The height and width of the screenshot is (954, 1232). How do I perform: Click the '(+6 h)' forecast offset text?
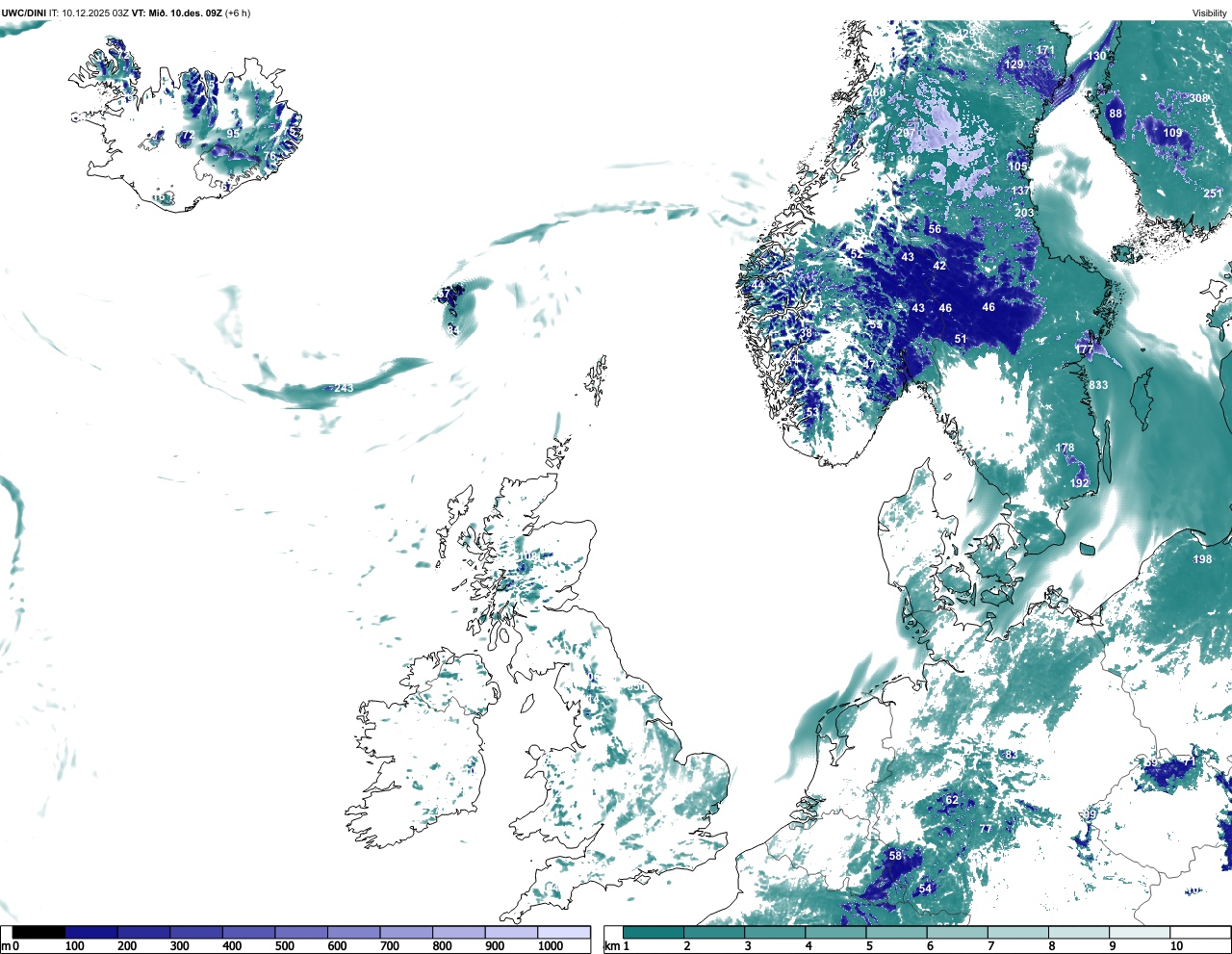[x=238, y=13]
